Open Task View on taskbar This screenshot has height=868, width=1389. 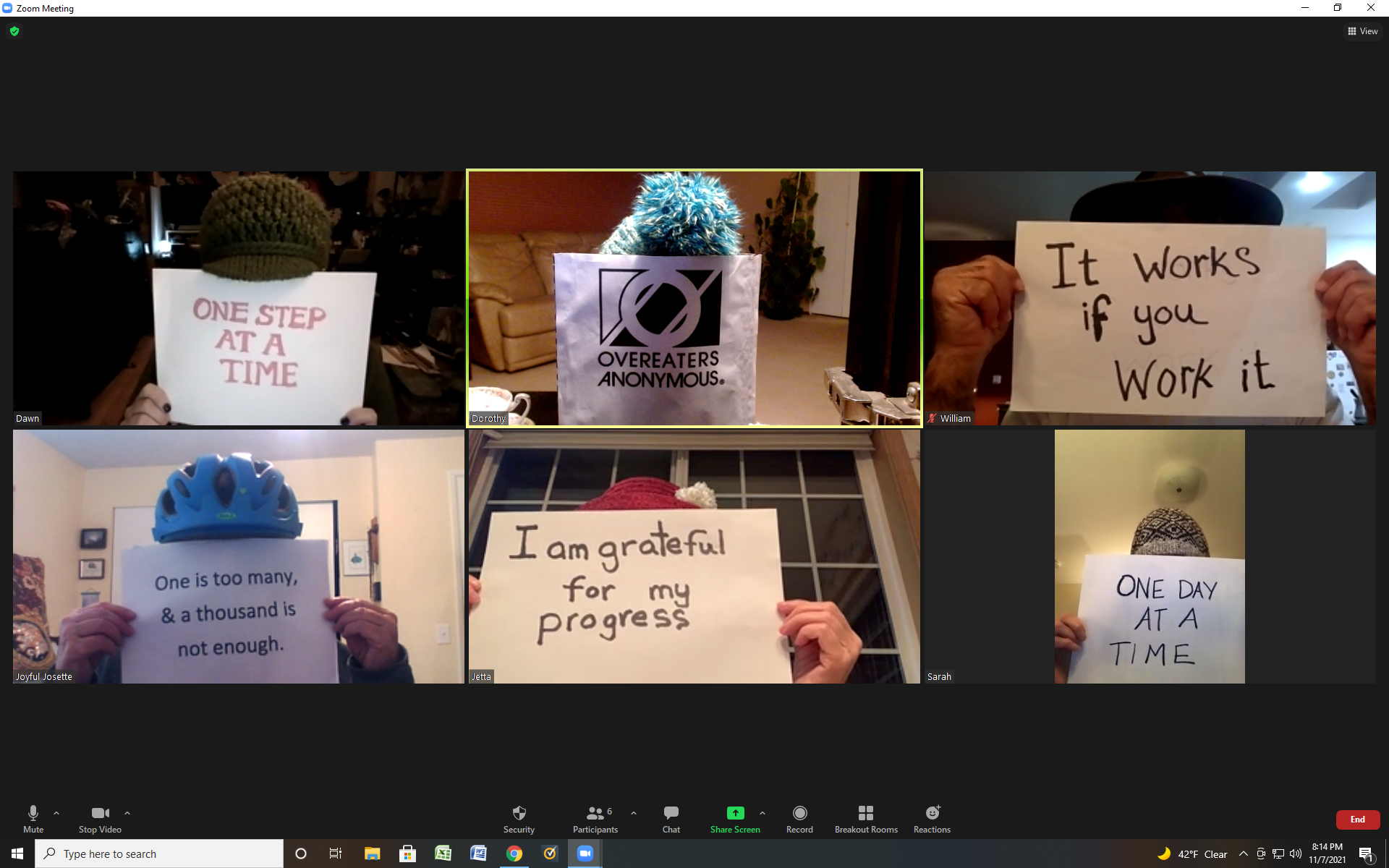336,854
